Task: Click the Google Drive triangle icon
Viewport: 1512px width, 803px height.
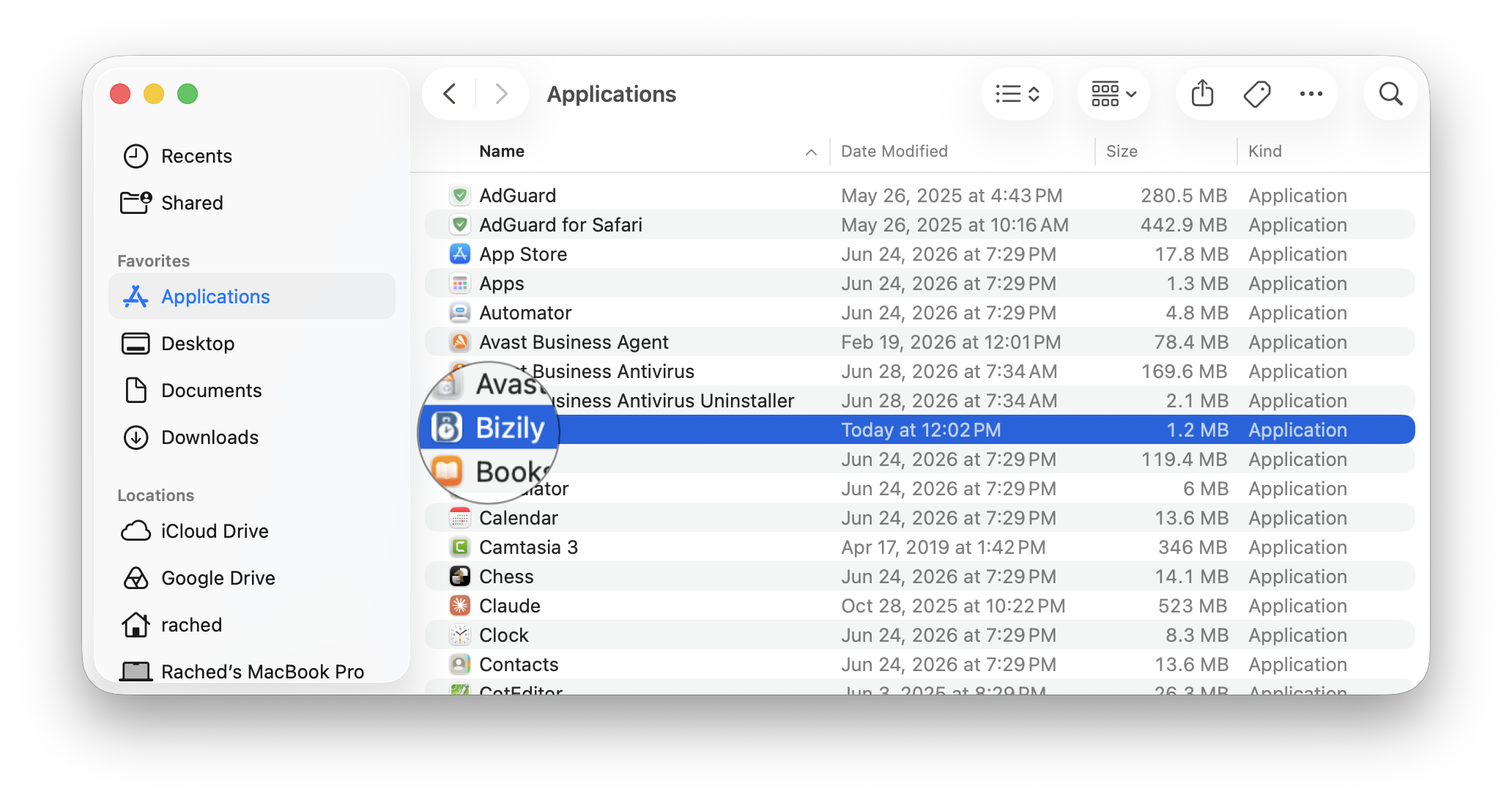Action: [x=136, y=578]
